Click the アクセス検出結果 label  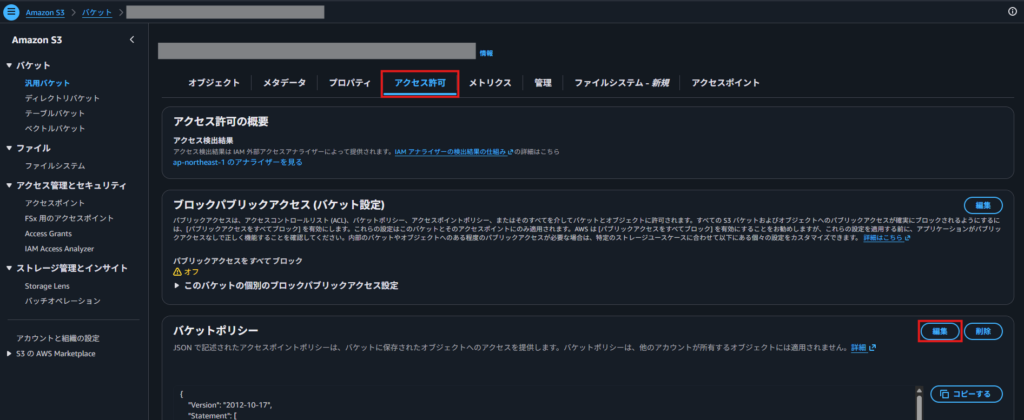click(x=204, y=140)
